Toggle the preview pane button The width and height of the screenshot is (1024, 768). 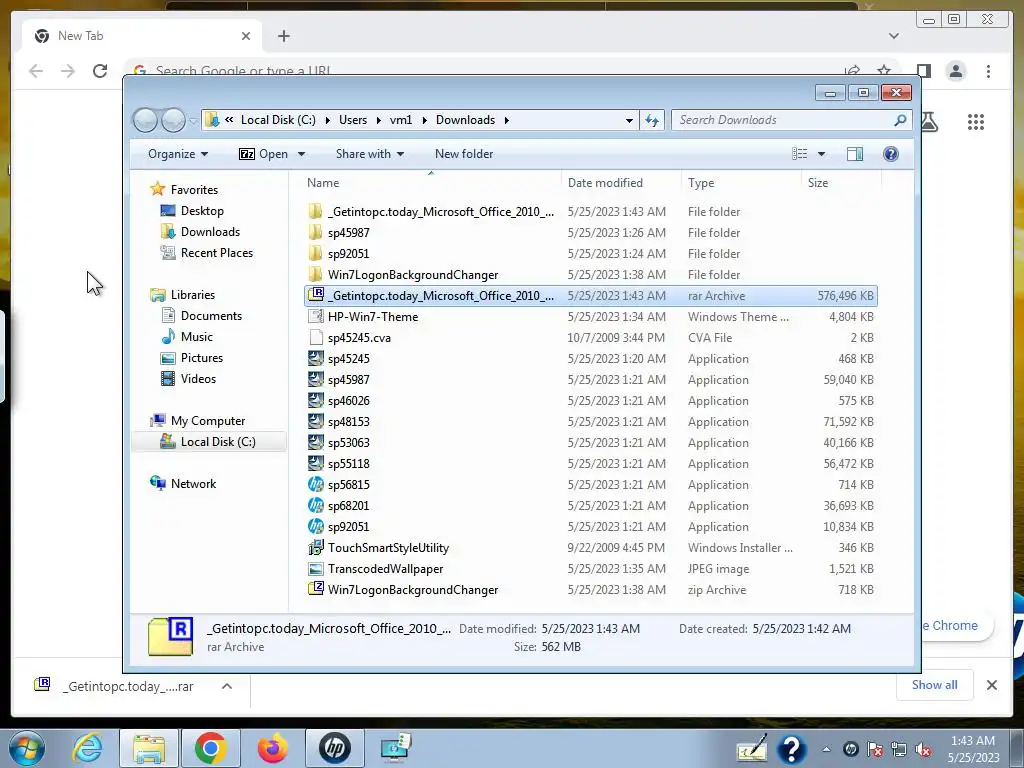pos(854,154)
